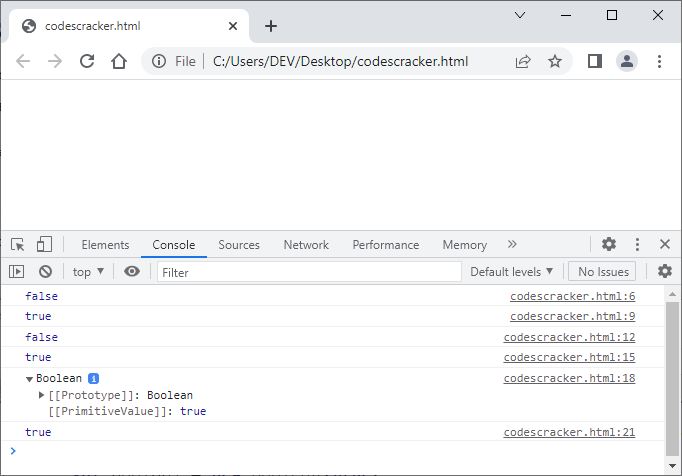The height and width of the screenshot is (476, 682).
Task: Open source link codescracker.html:21
Action: click(569, 432)
